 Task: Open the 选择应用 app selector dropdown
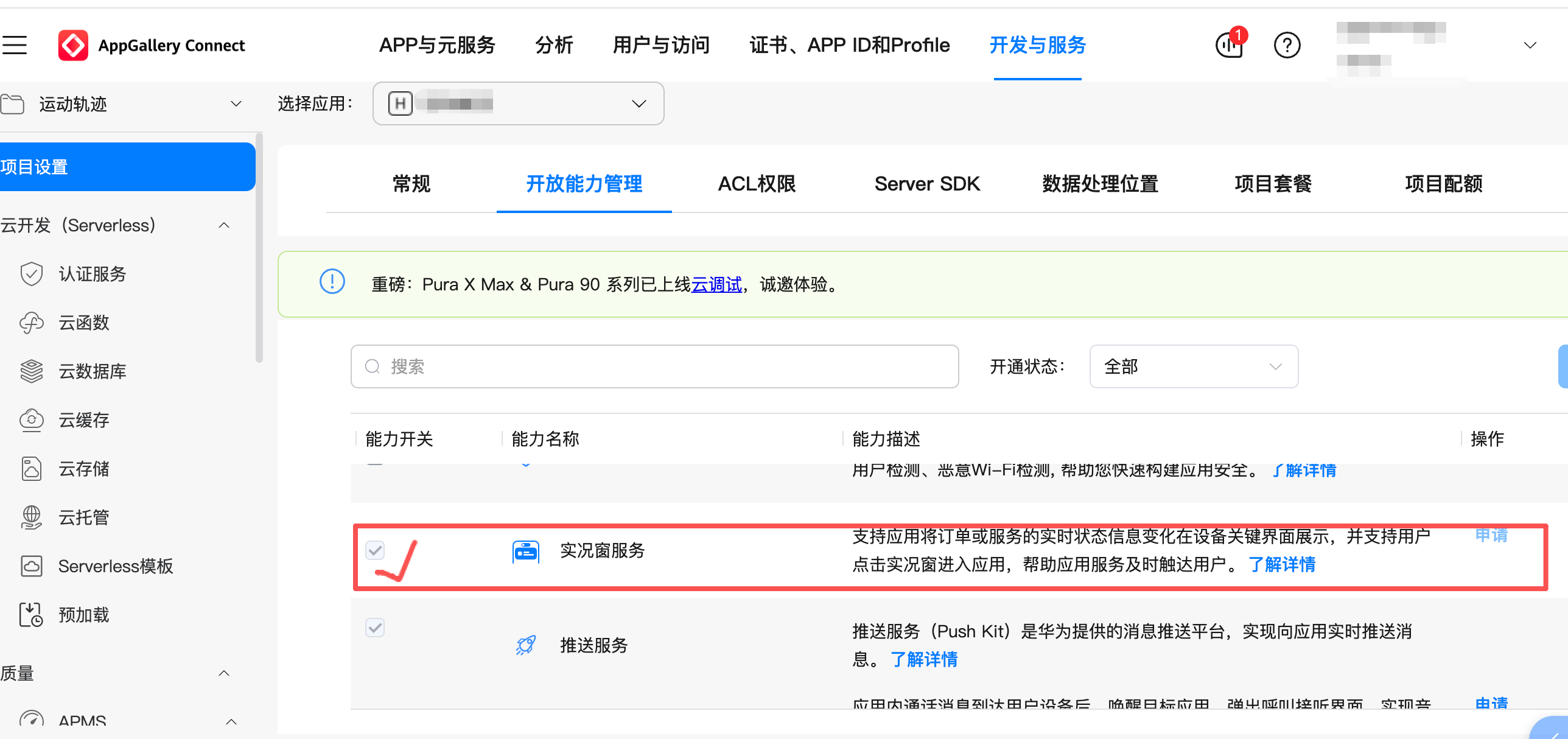point(518,103)
